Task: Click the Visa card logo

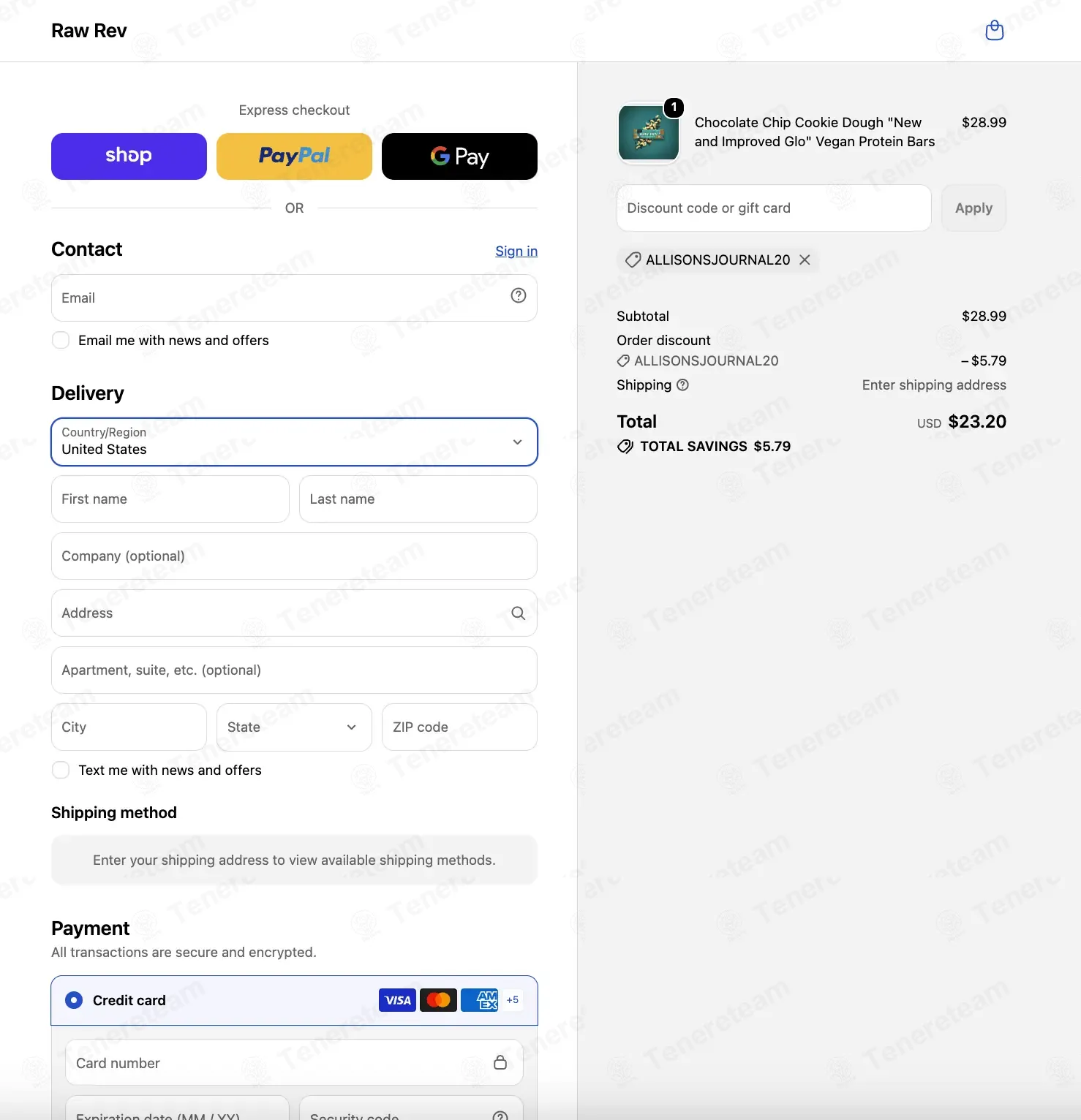Action: tap(397, 1000)
